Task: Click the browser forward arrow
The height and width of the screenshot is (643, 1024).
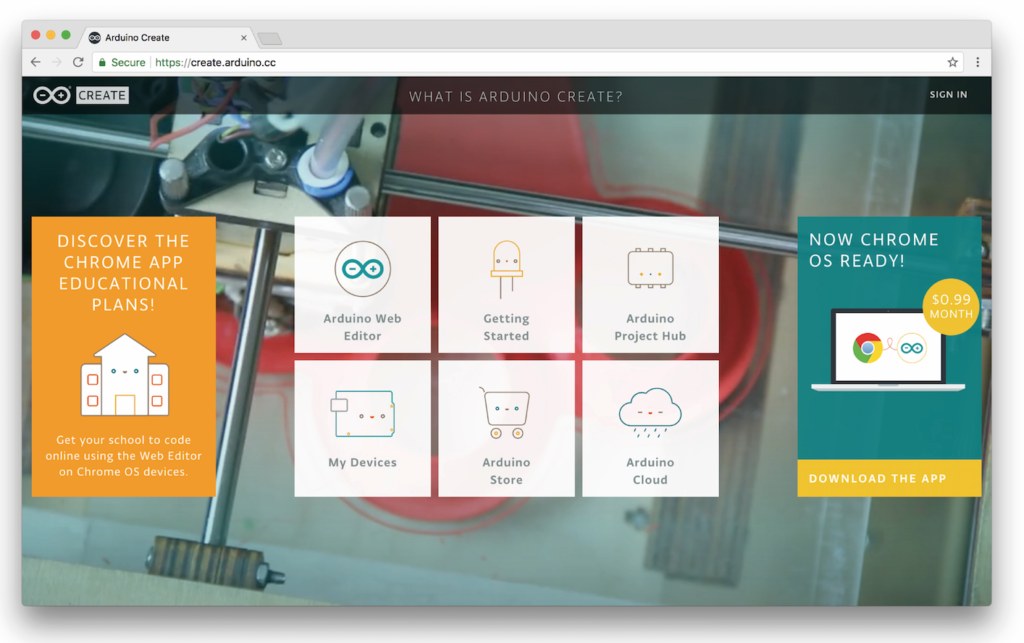Action: point(57,62)
